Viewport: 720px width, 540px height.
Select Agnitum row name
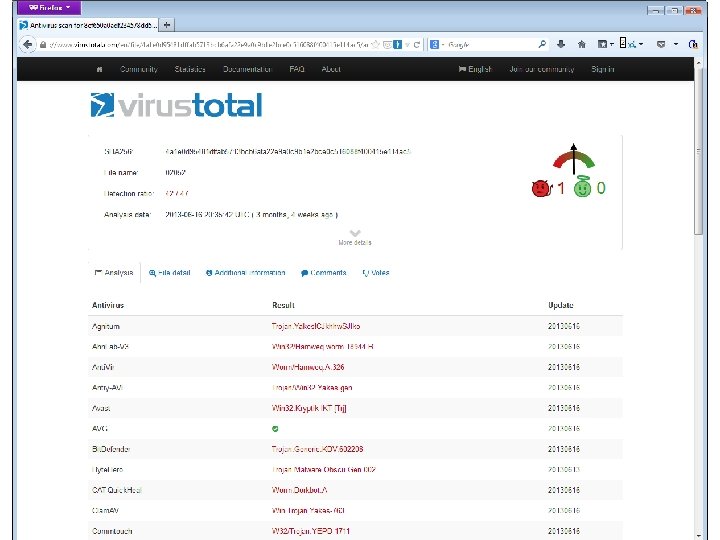click(x=106, y=326)
